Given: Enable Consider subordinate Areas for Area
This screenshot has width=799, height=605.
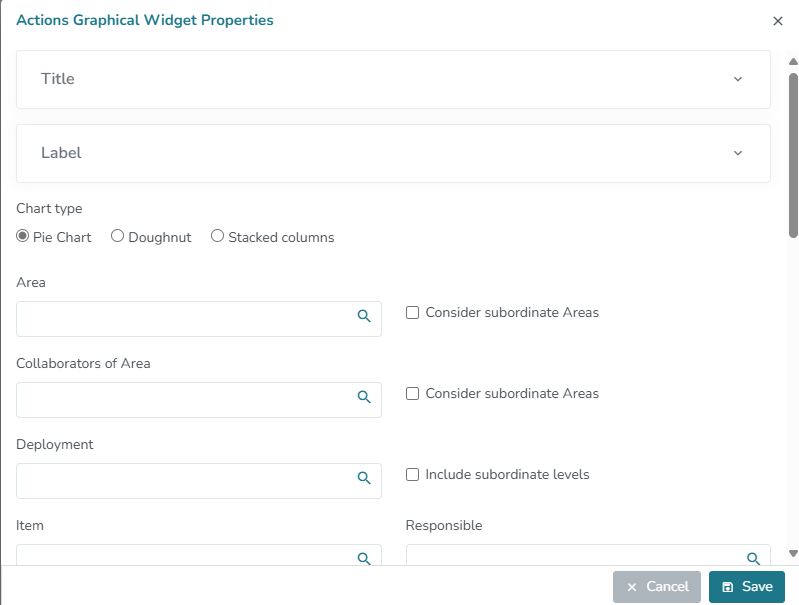Looking at the screenshot, I should [412, 313].
